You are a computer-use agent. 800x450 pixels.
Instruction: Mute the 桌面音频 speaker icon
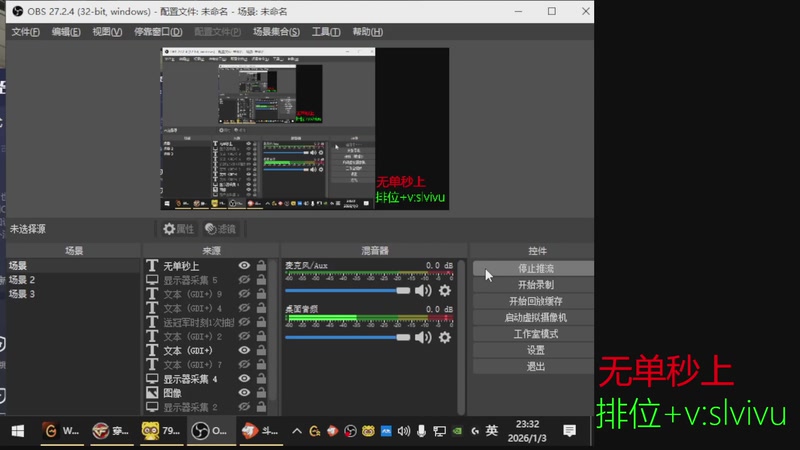pos(423,337)
